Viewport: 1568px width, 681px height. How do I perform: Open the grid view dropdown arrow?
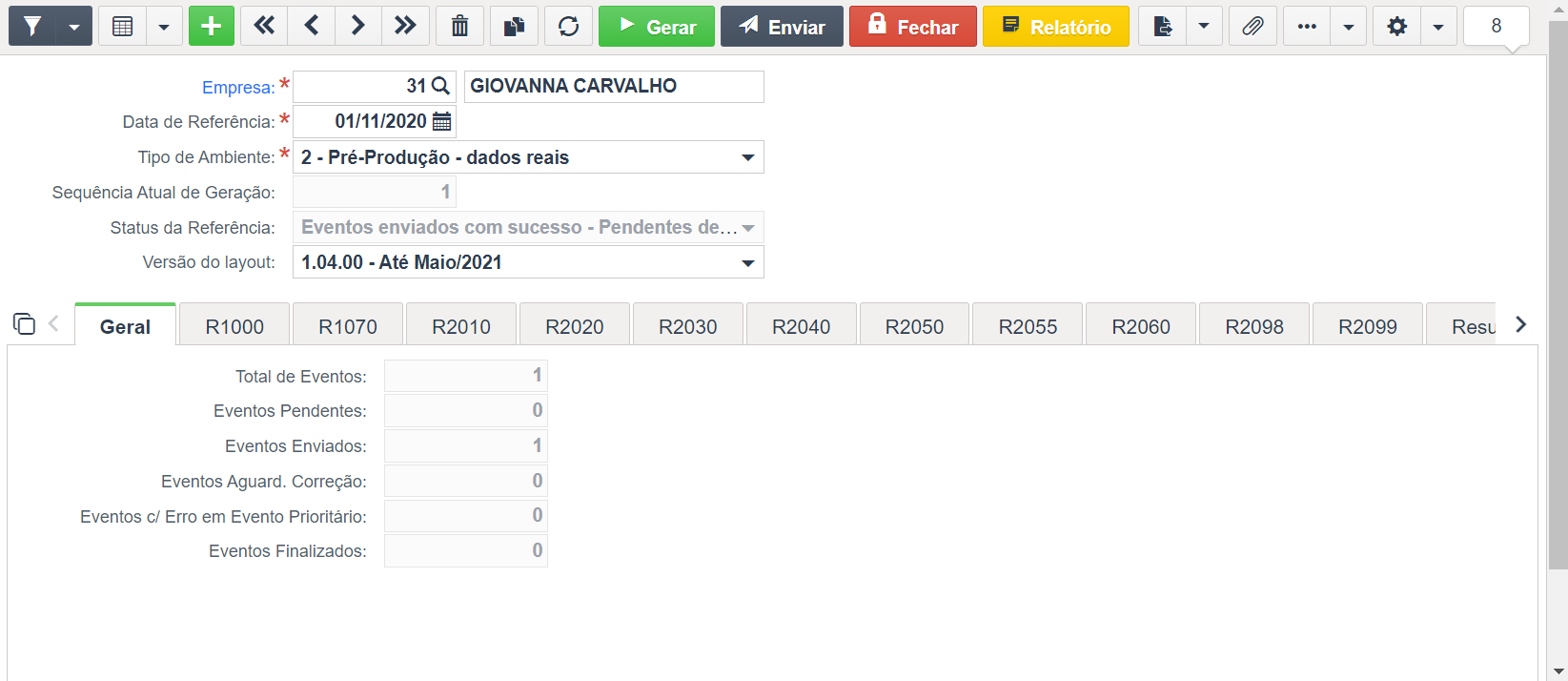click(x=164, y=26)
